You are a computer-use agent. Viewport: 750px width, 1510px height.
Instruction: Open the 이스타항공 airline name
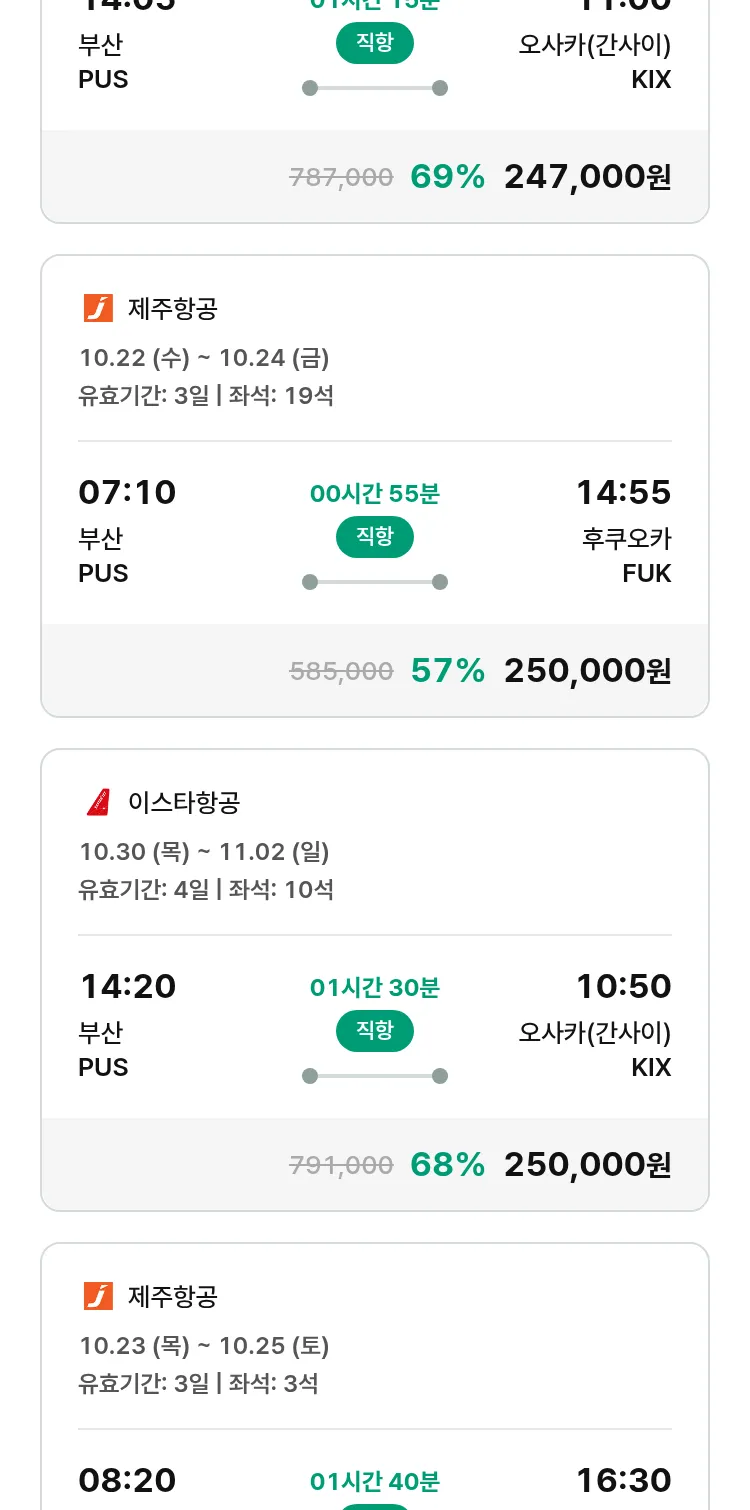(x=184, y=802)
